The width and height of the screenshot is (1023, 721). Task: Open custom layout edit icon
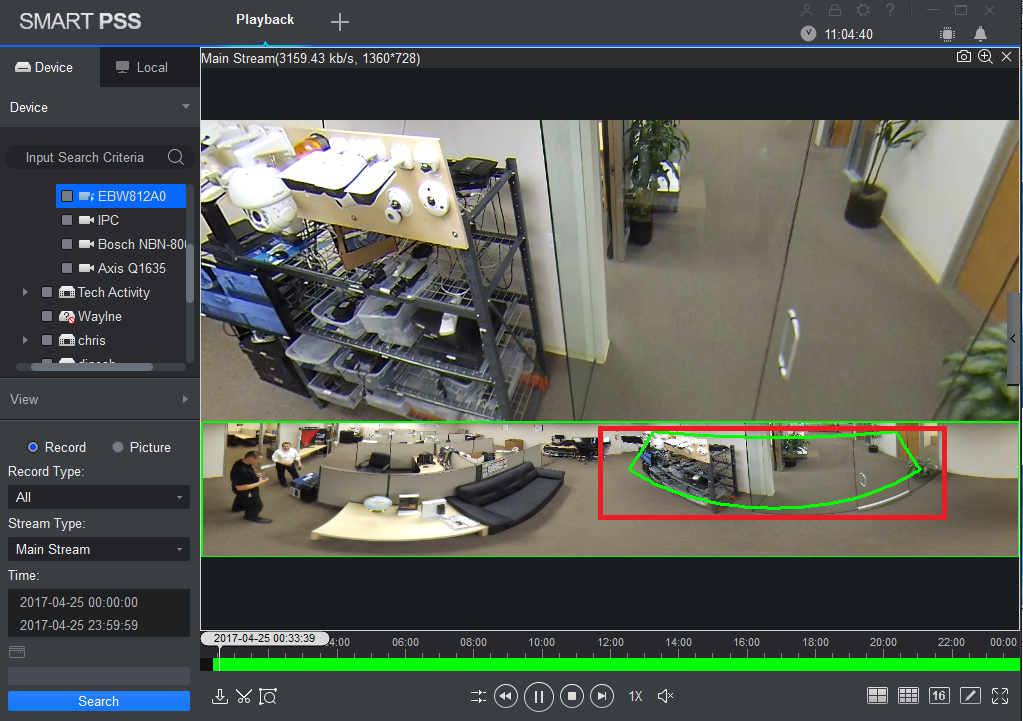(x=970, y=696)
